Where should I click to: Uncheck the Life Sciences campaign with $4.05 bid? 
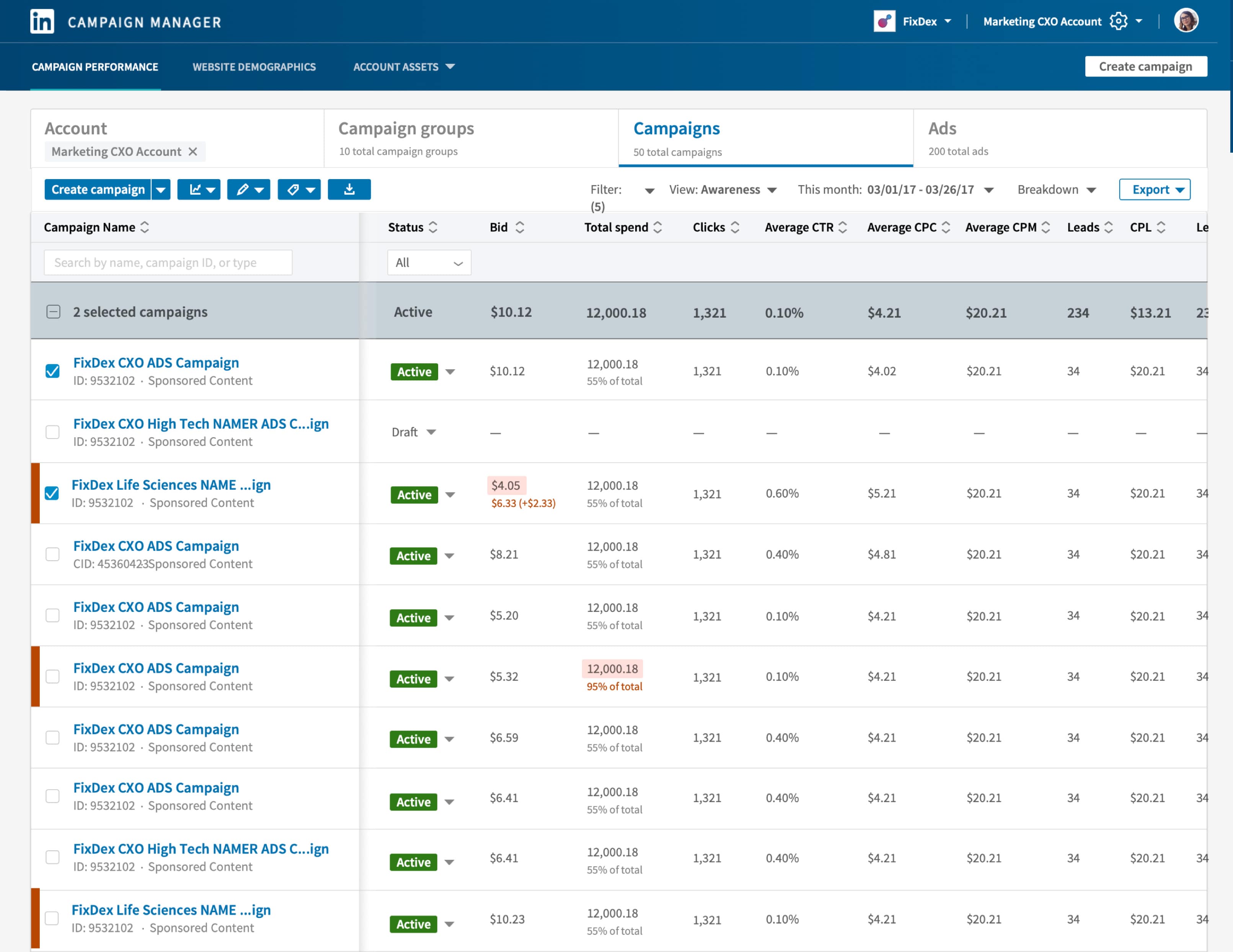[52, 493]
